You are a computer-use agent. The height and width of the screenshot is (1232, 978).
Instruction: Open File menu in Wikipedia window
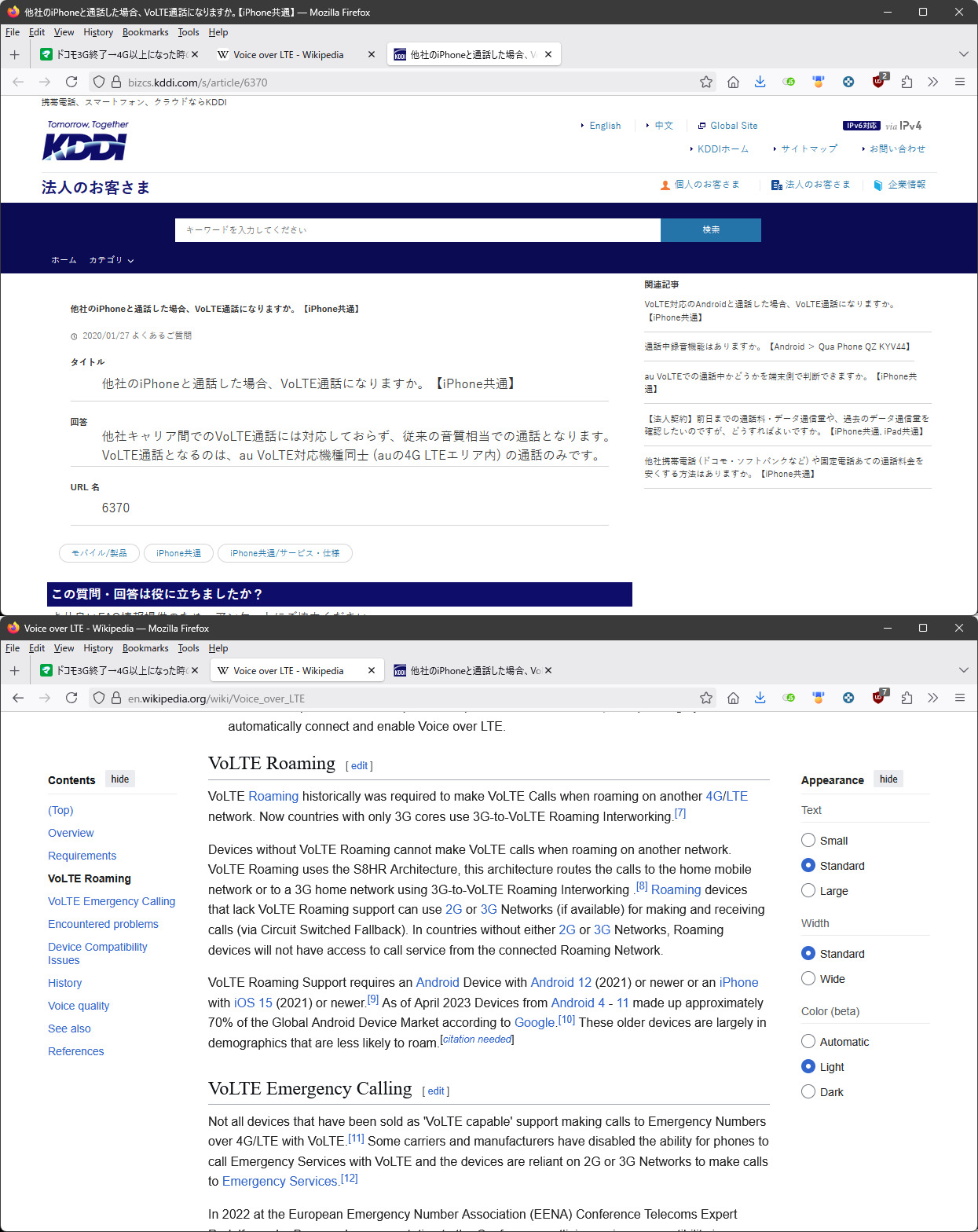coord(13,648)
